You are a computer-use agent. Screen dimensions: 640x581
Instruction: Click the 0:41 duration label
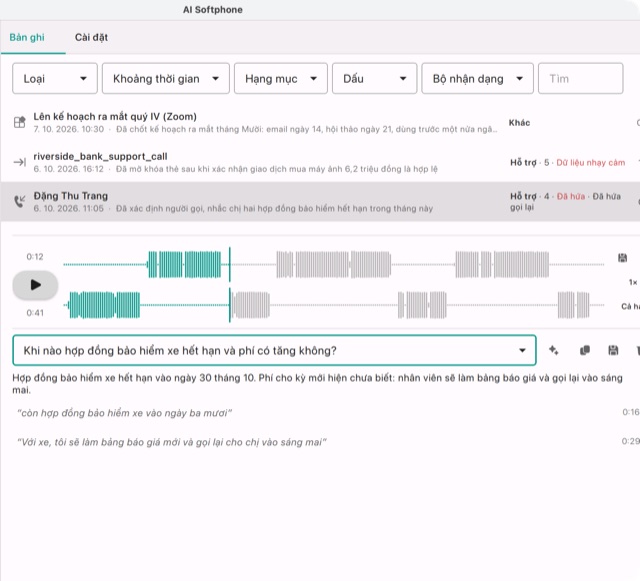point(35,313)
